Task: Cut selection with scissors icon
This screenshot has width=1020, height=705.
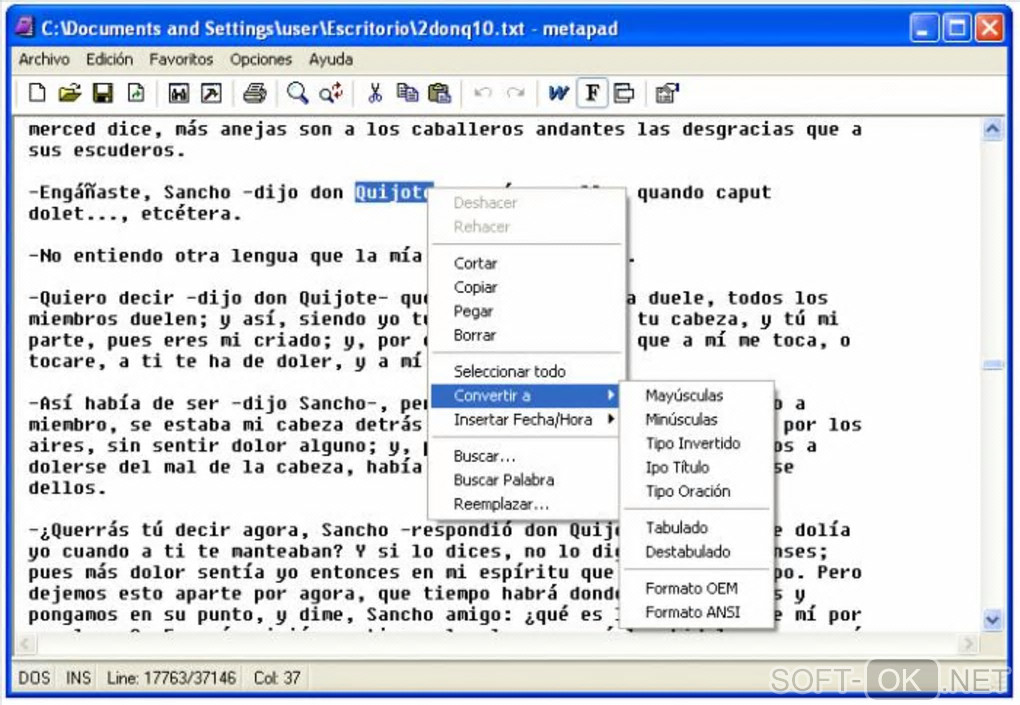Action: pos(375,94)
